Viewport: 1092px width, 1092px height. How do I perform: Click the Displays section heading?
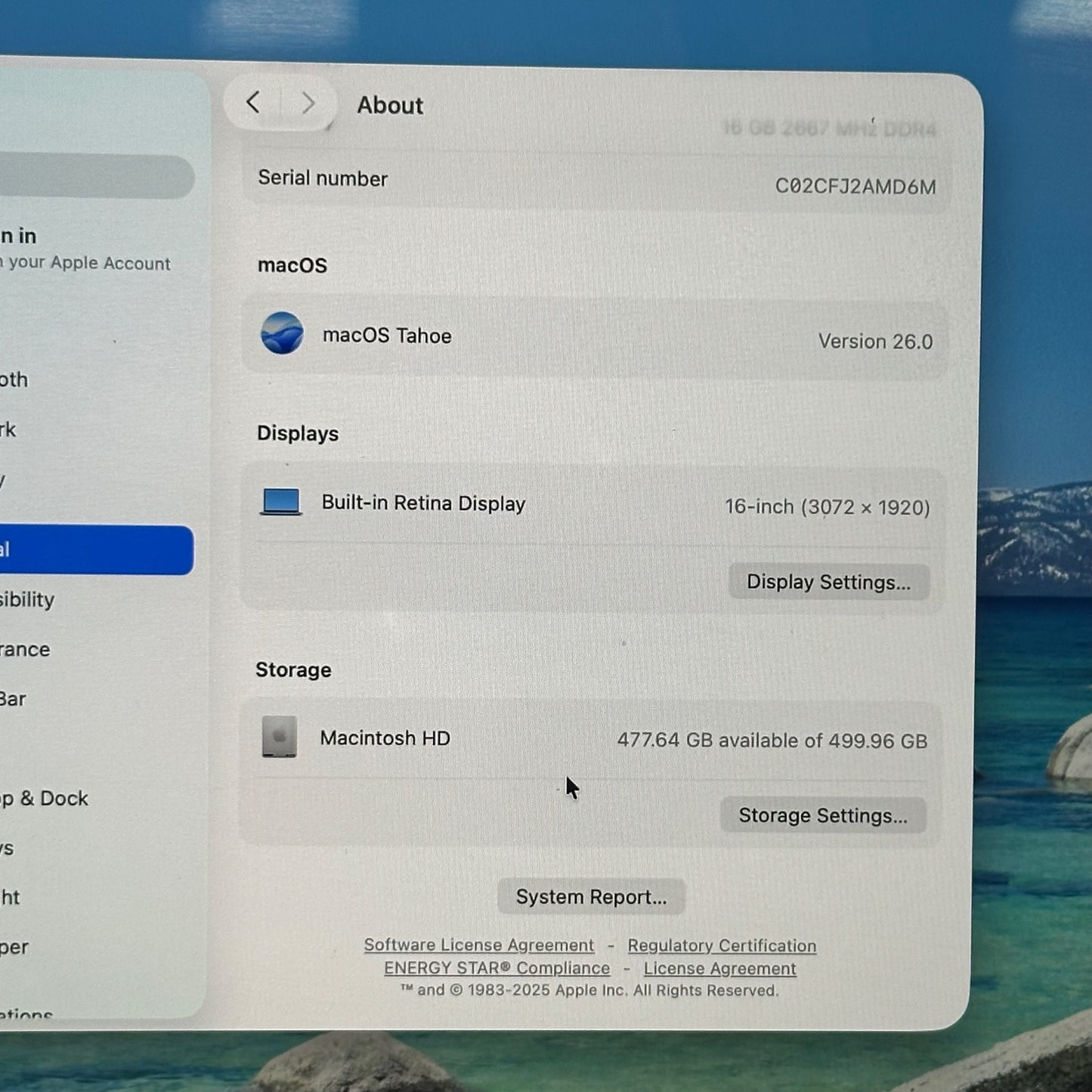298,434
